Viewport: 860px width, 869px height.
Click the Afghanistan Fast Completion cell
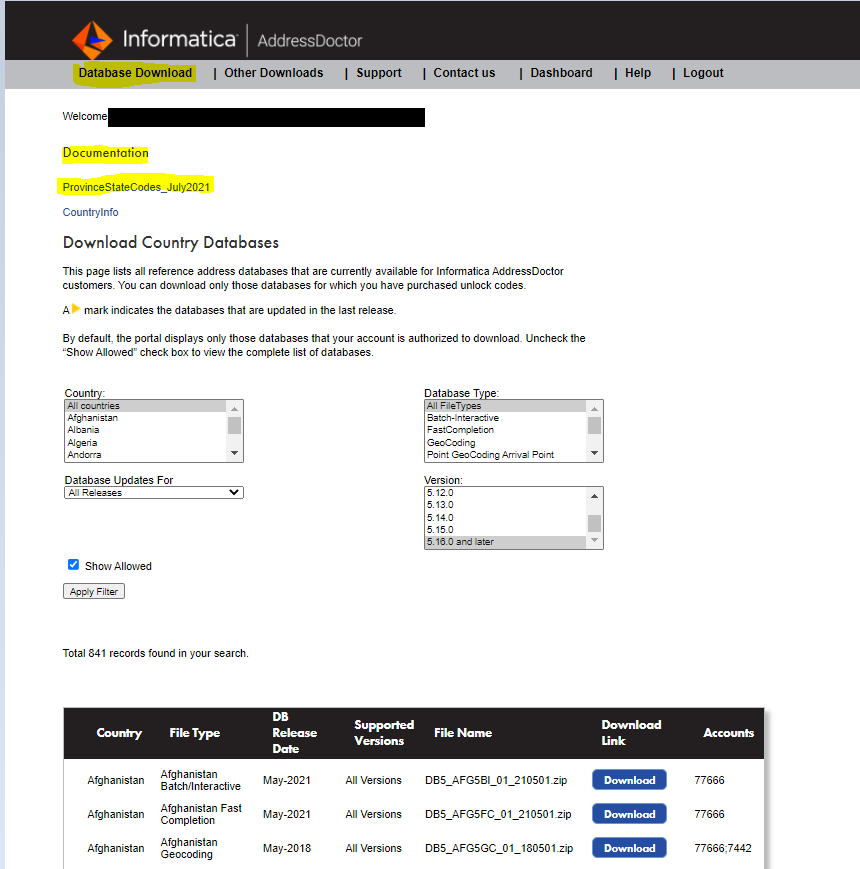[x=201, y=814]
